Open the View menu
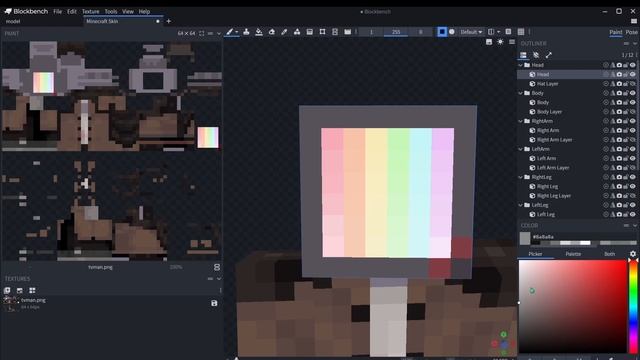The height and width of the screenshot is (360, 640). coord(128,11)
